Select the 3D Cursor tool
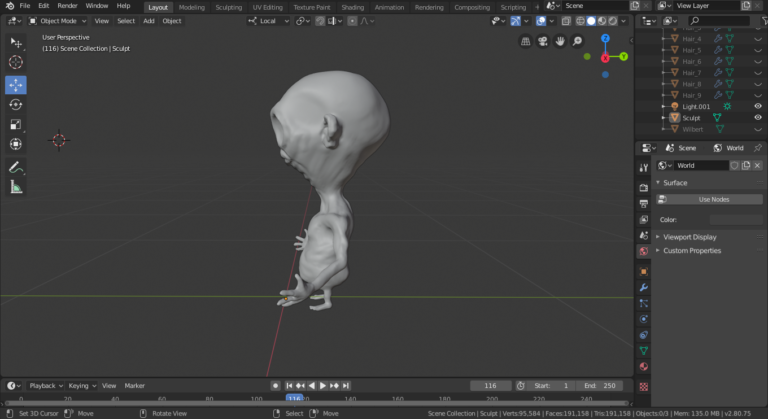 point(16,62)
